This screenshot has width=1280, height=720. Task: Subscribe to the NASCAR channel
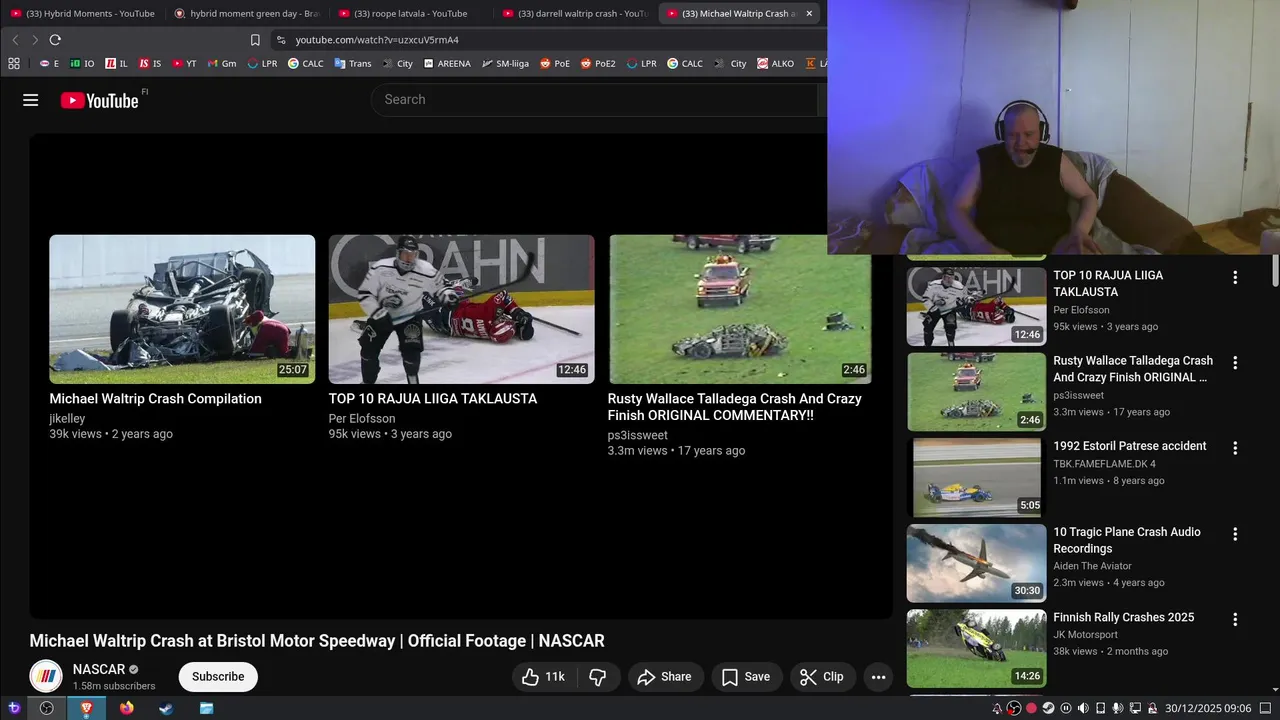pos(218,677)
